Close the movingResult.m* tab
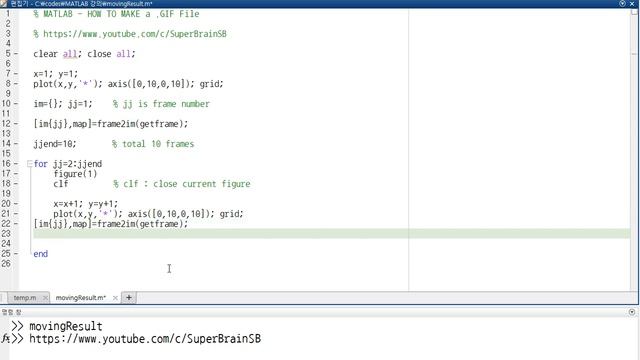Image resolution: width=640 pixels, height=360 pixels. [x=115, y=298]
